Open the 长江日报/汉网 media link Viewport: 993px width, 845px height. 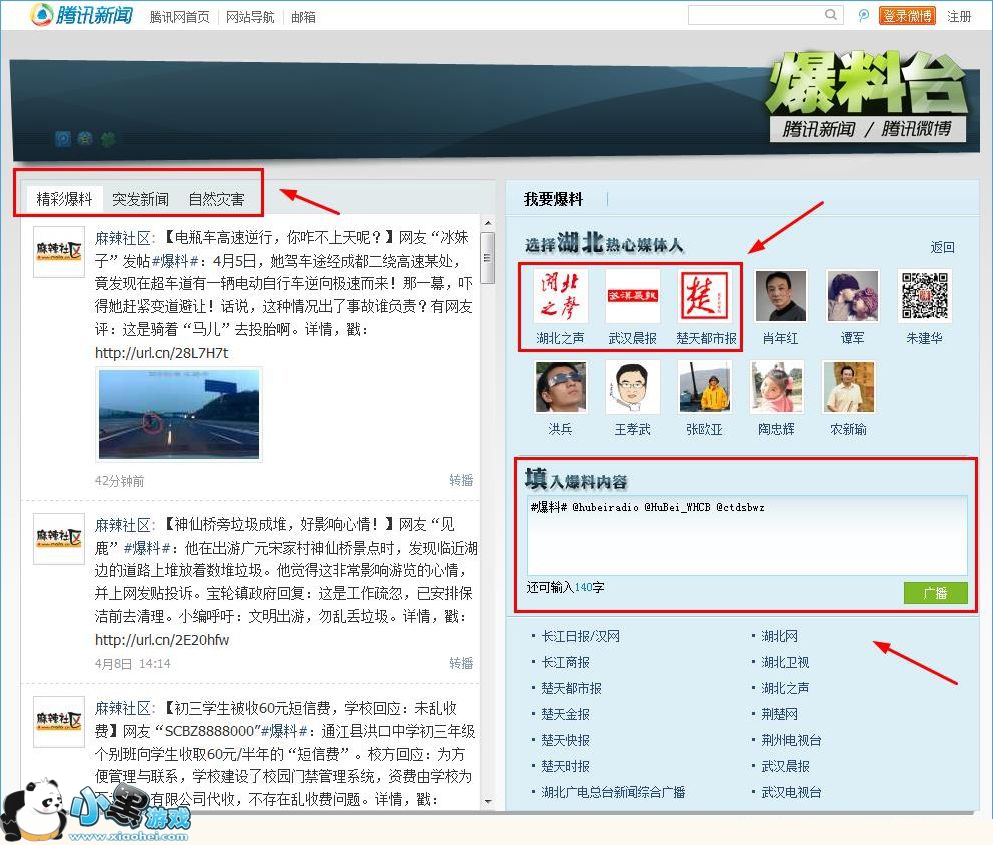coord(581,636)
